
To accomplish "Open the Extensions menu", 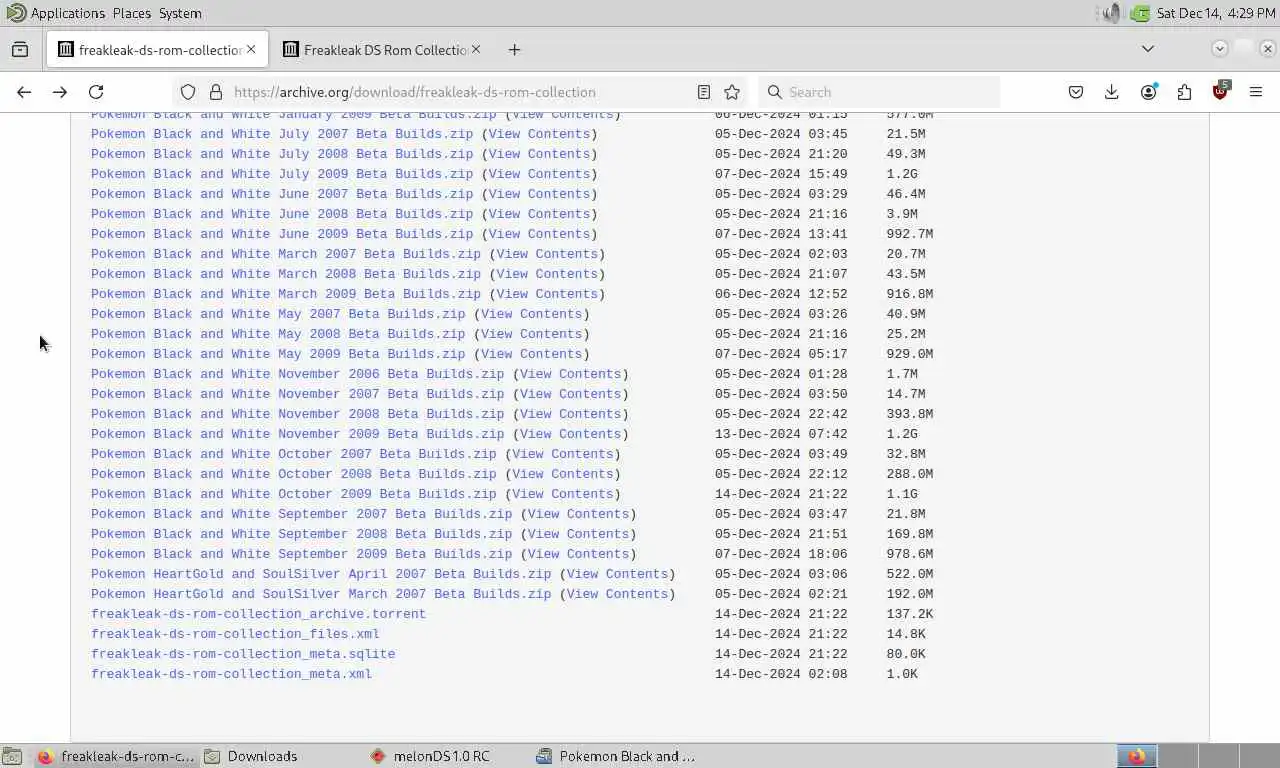I will [1184, 92].
